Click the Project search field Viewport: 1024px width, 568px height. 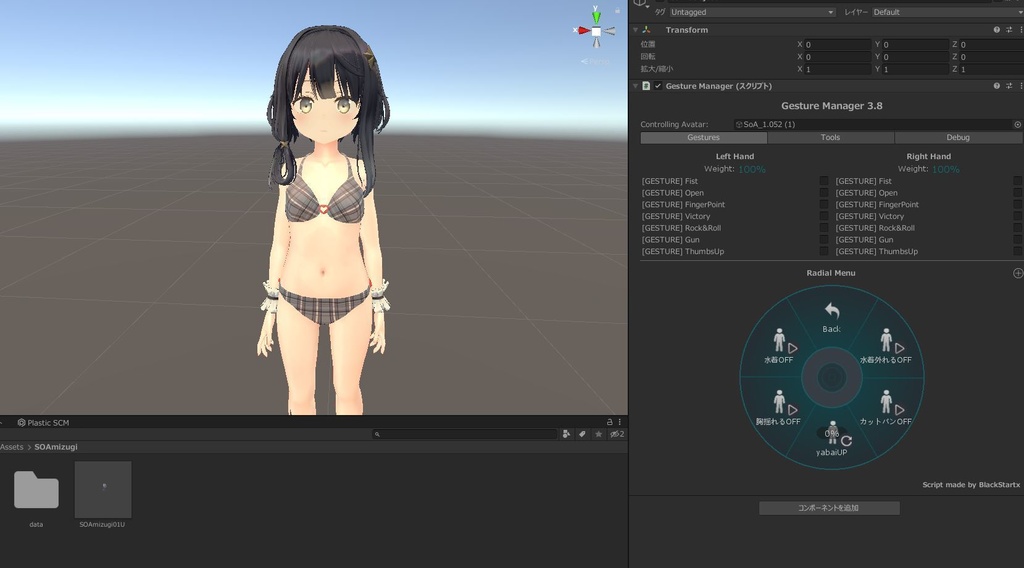465,434
